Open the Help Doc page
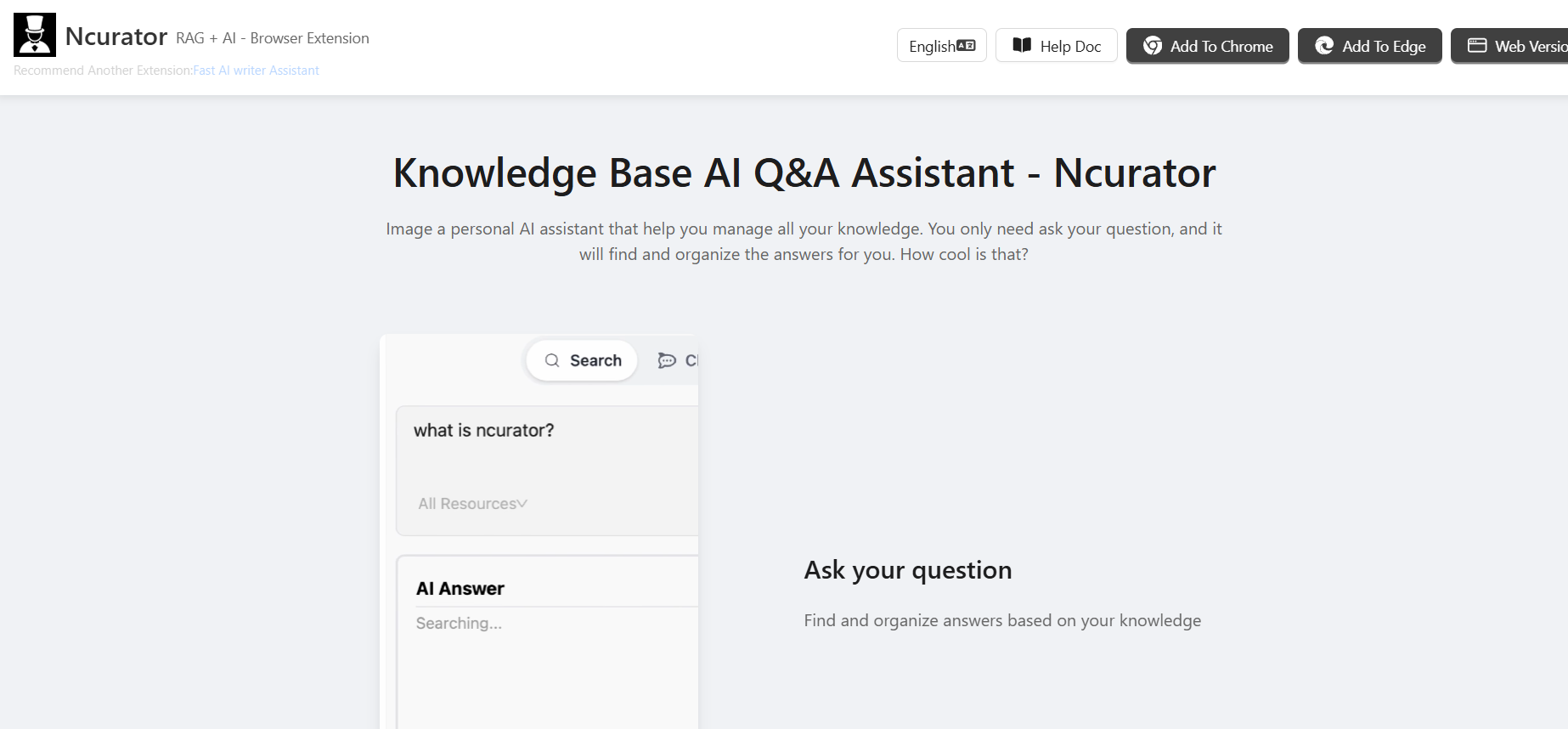Image resolution: width=1568 pixels, height=729 pixels. click(x=1056, y=46)
